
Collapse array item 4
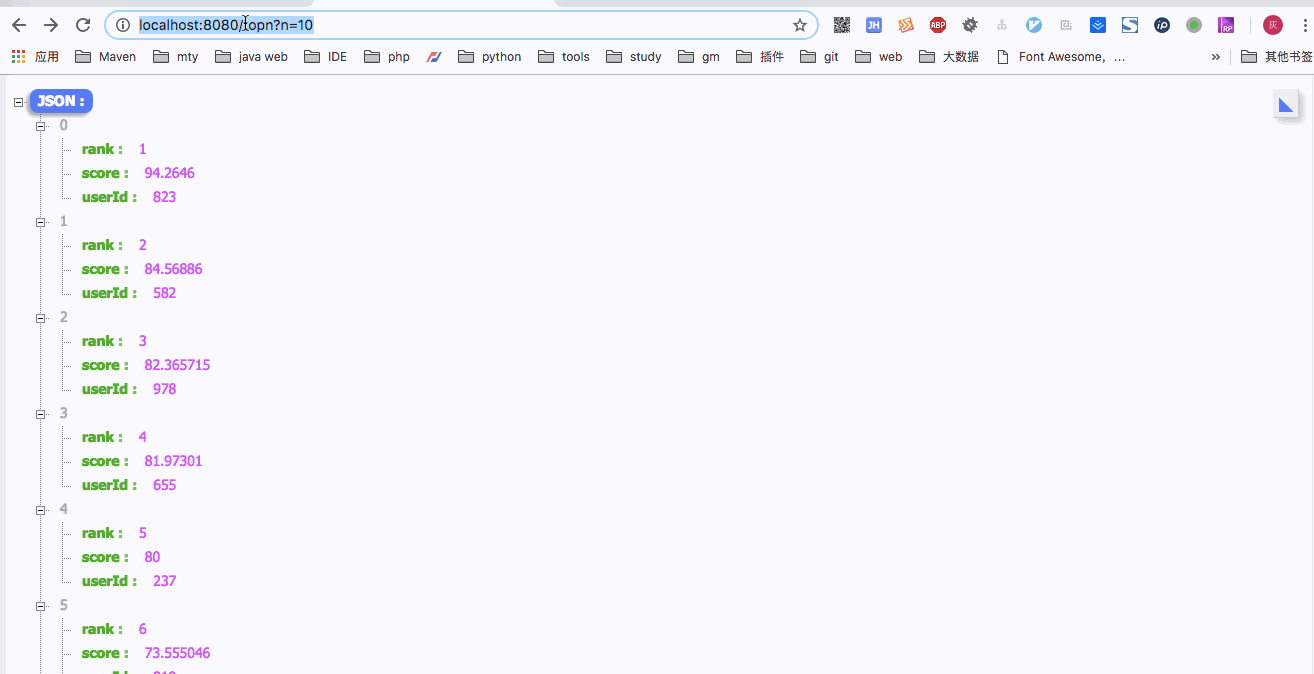41,510
